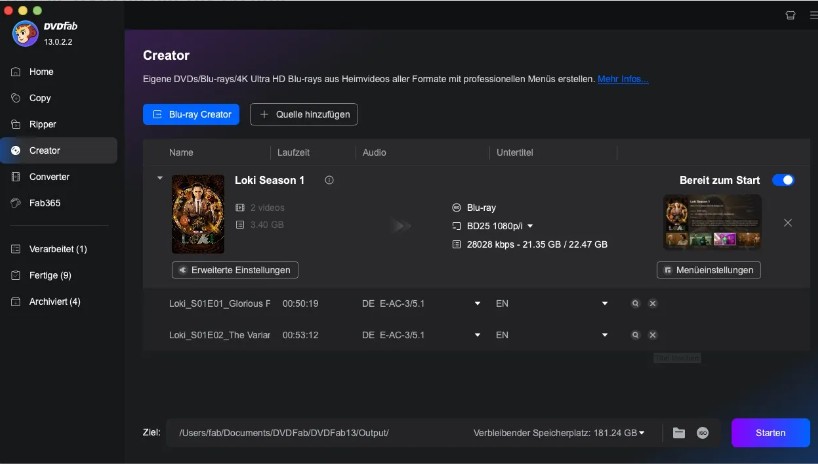The image size is (818, 464).
Task: Click the 00:53:12 runtime value
Action: 300,335
